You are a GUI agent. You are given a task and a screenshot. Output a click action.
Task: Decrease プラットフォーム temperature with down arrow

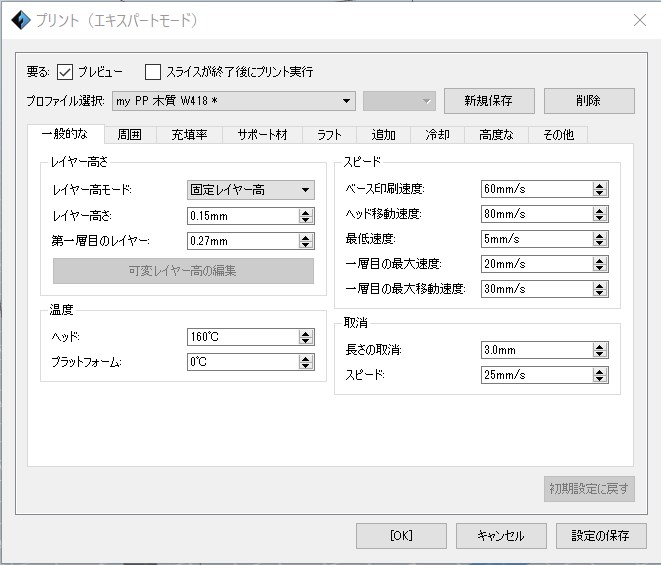click(306, 366)
